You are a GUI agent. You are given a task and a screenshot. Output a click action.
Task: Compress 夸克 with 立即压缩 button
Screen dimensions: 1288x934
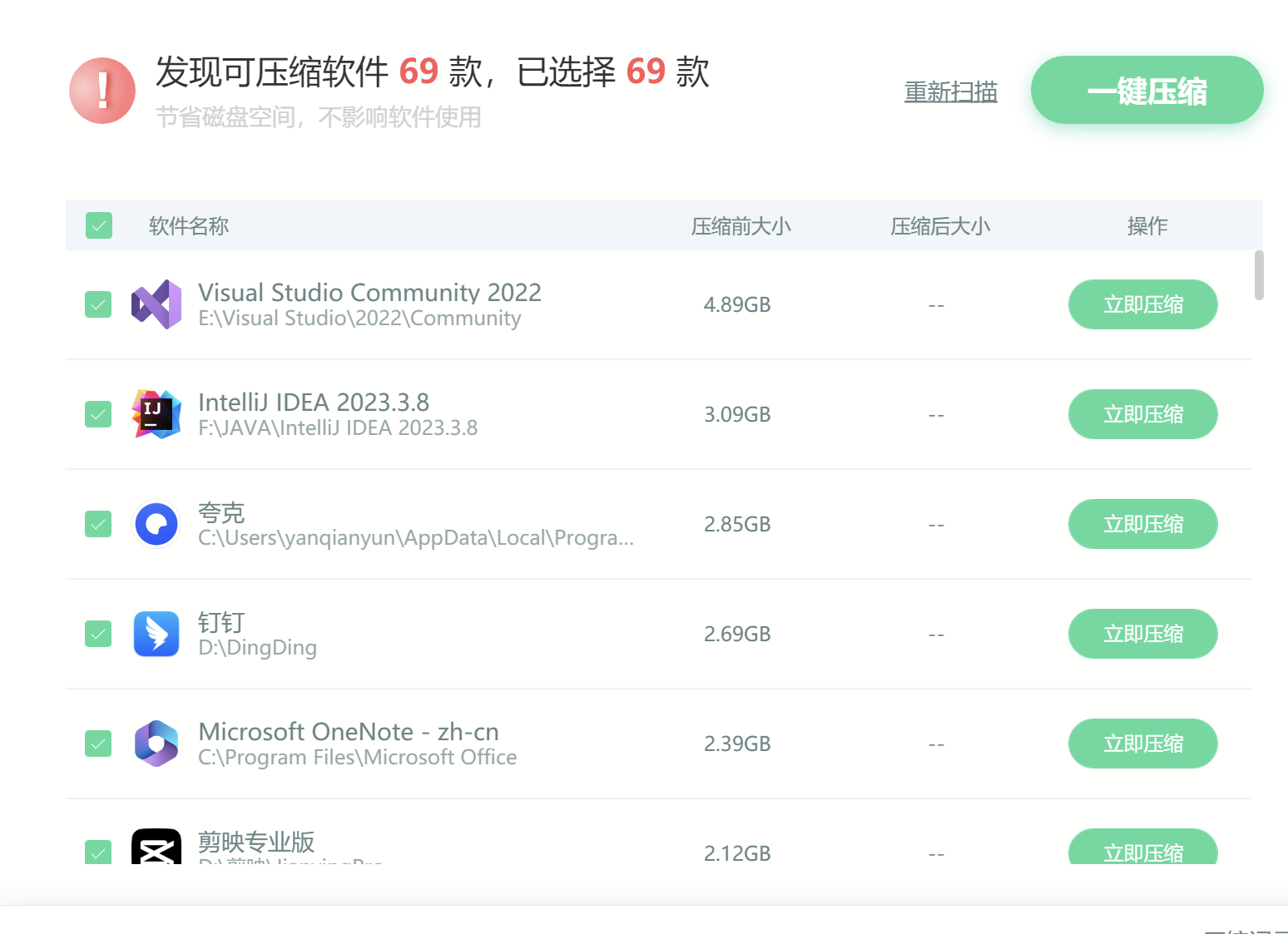pyautogui.click(x=1142, y=524)
